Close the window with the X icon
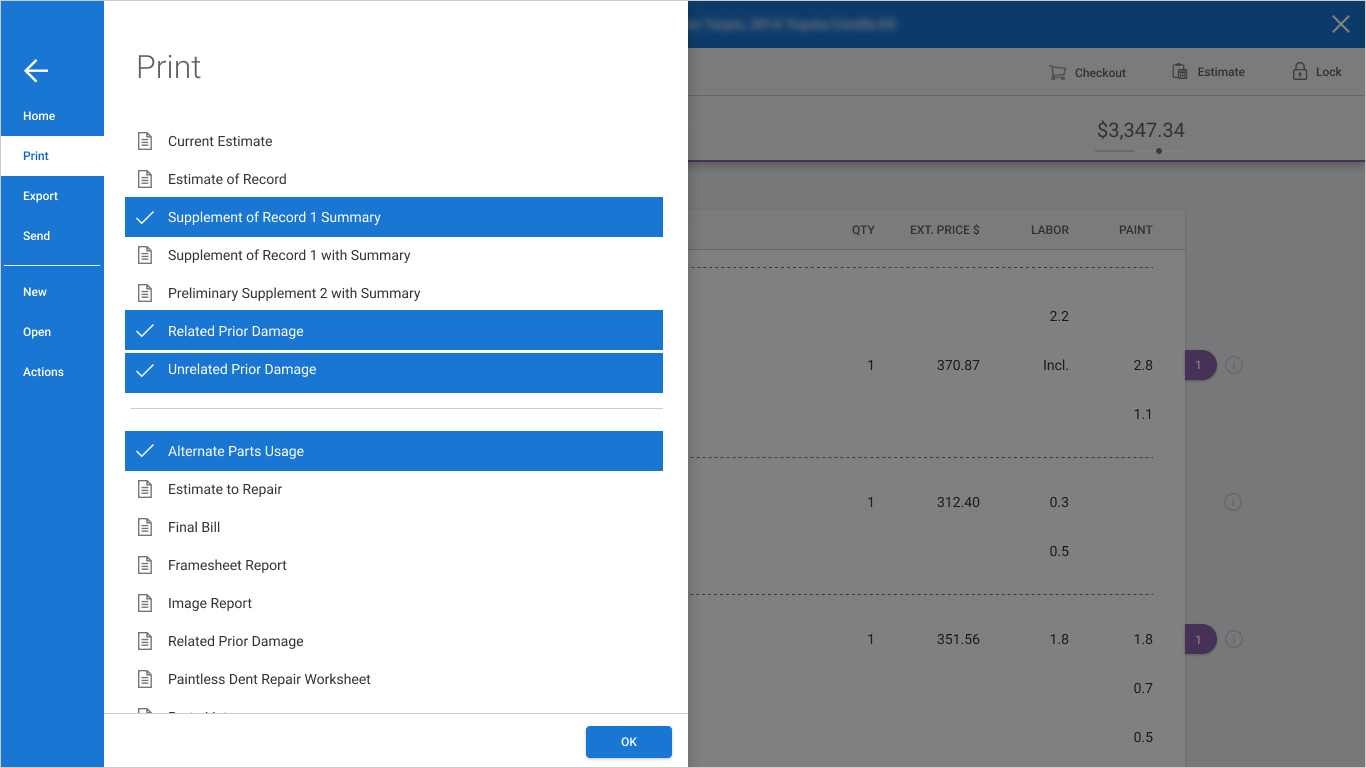Image resolution: width=1366 pixels, height=768 pixels. (x=1341, y=24)
